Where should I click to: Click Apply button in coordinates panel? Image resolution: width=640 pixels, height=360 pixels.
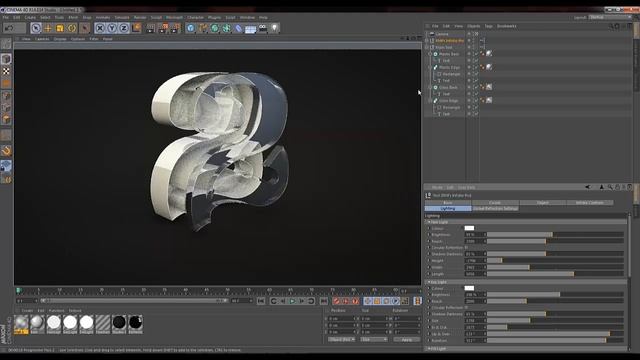tap(407, 340)
